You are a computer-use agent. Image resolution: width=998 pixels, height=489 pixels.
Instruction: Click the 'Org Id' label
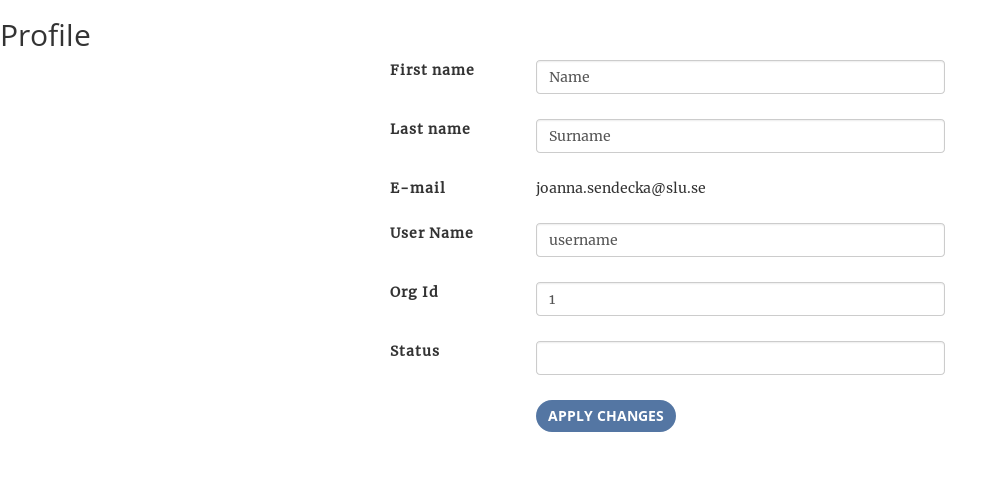pos(414,292)
